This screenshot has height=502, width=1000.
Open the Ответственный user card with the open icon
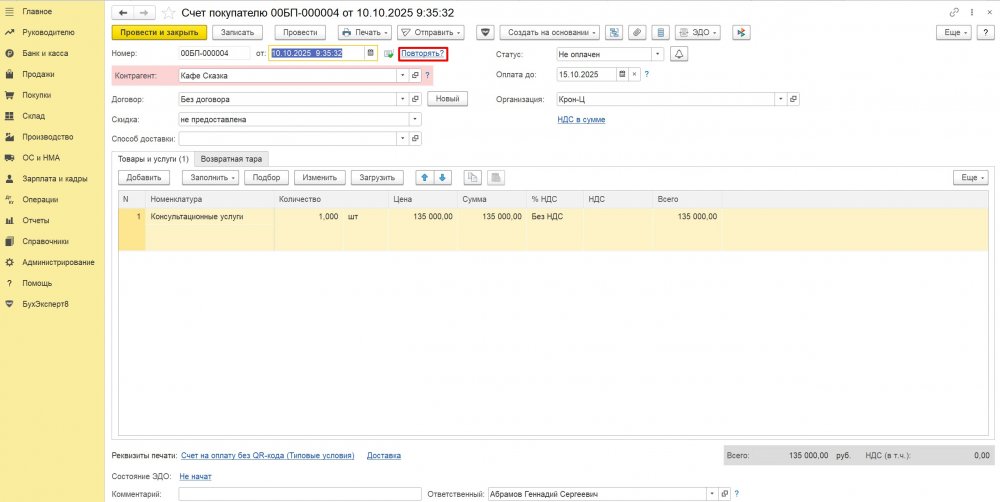(724, 494)
